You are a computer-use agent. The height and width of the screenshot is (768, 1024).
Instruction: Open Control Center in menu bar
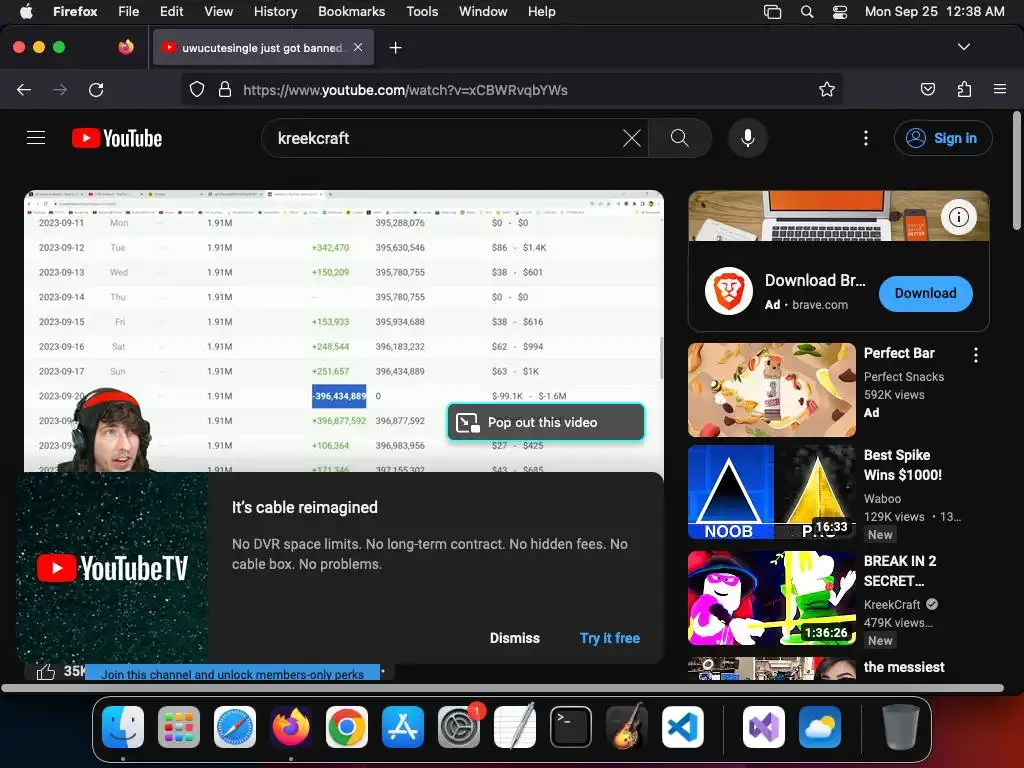pyautogui.click(x=840, y=11)
